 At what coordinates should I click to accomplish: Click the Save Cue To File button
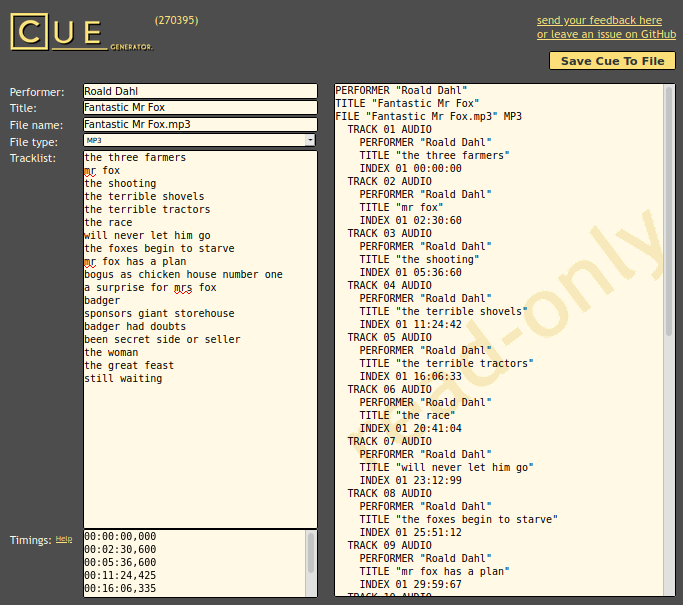point(612,61)
